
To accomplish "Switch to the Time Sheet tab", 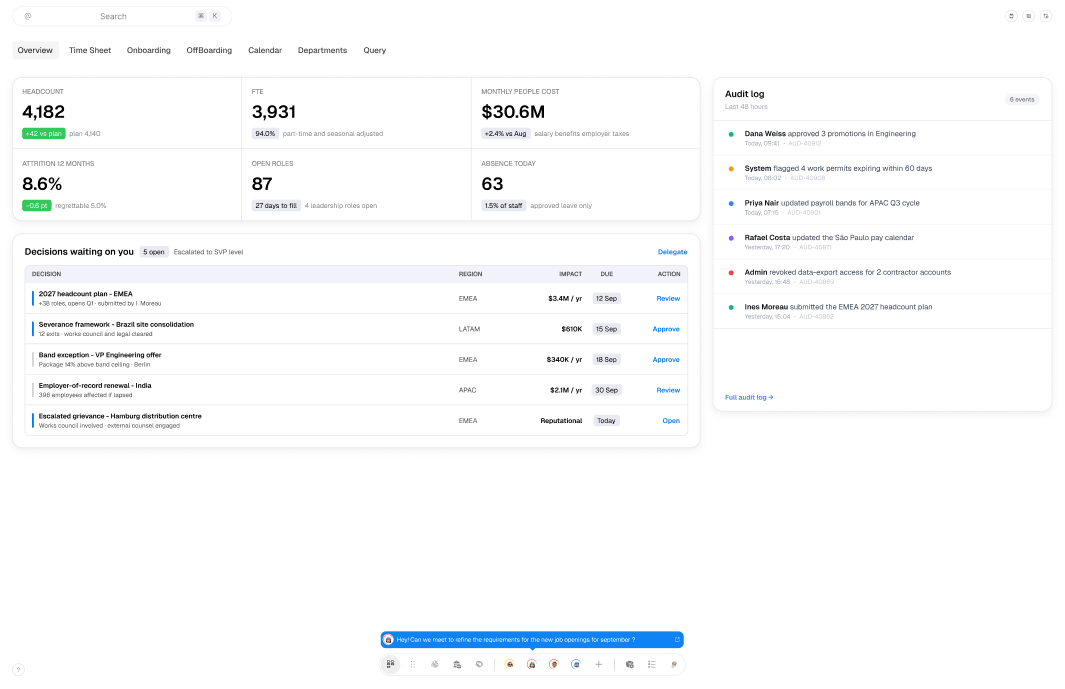I will [x=90, y=50].
